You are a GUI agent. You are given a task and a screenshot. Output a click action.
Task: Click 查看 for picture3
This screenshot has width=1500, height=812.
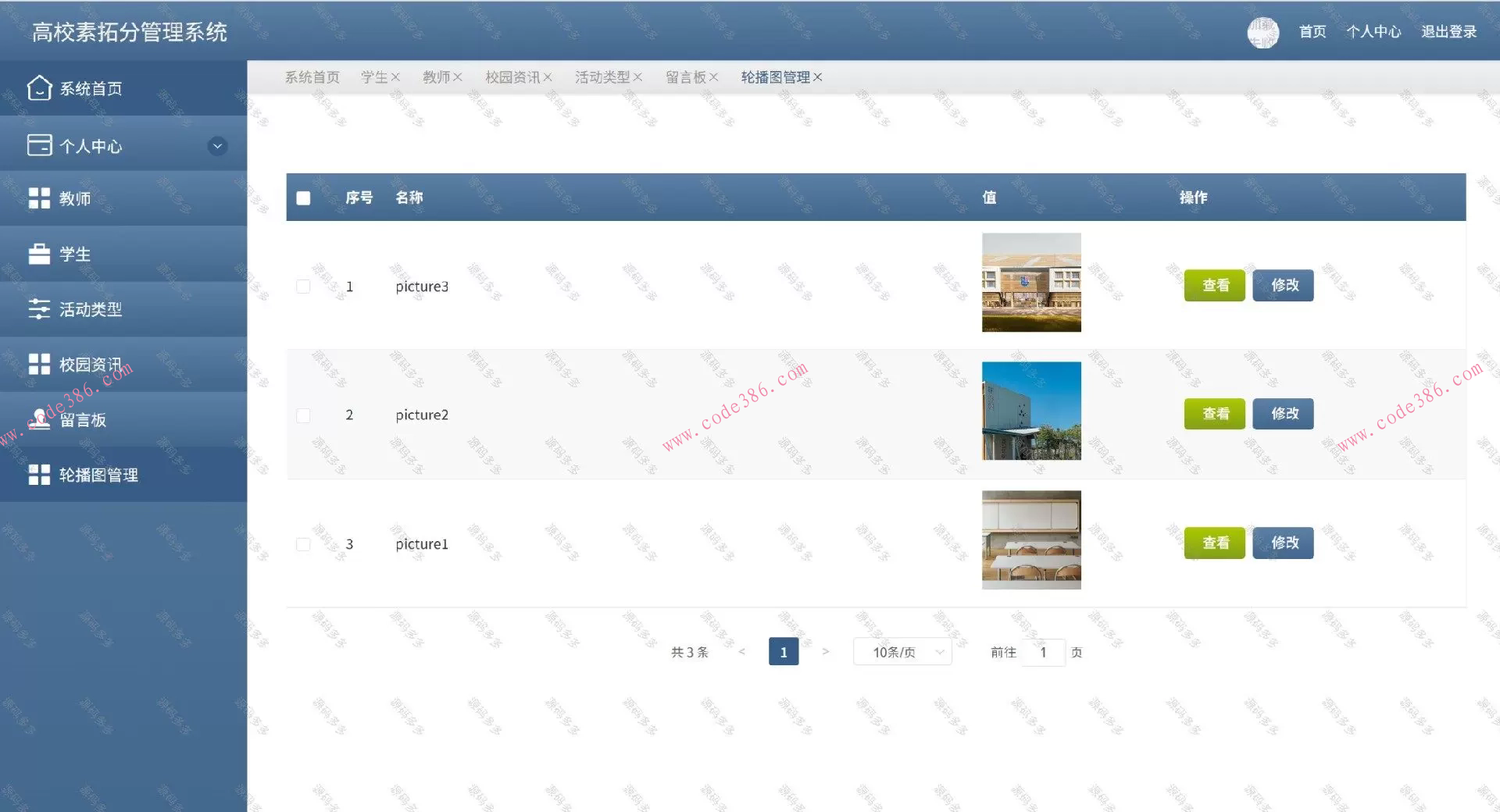[1215, 285]
